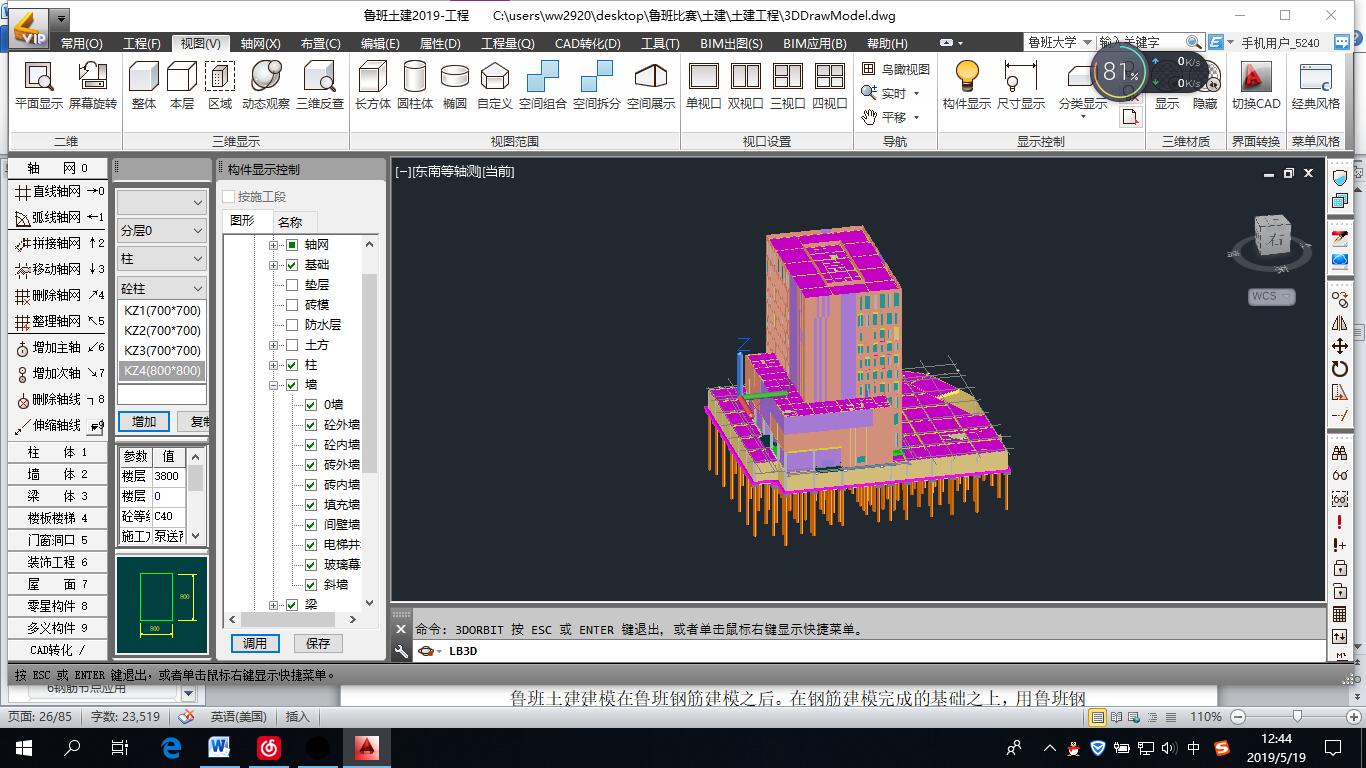Open the 分层0 layer dropdown
This screenshot has width=1366, height=768.
pyautogui.click(x=161, y=231)
